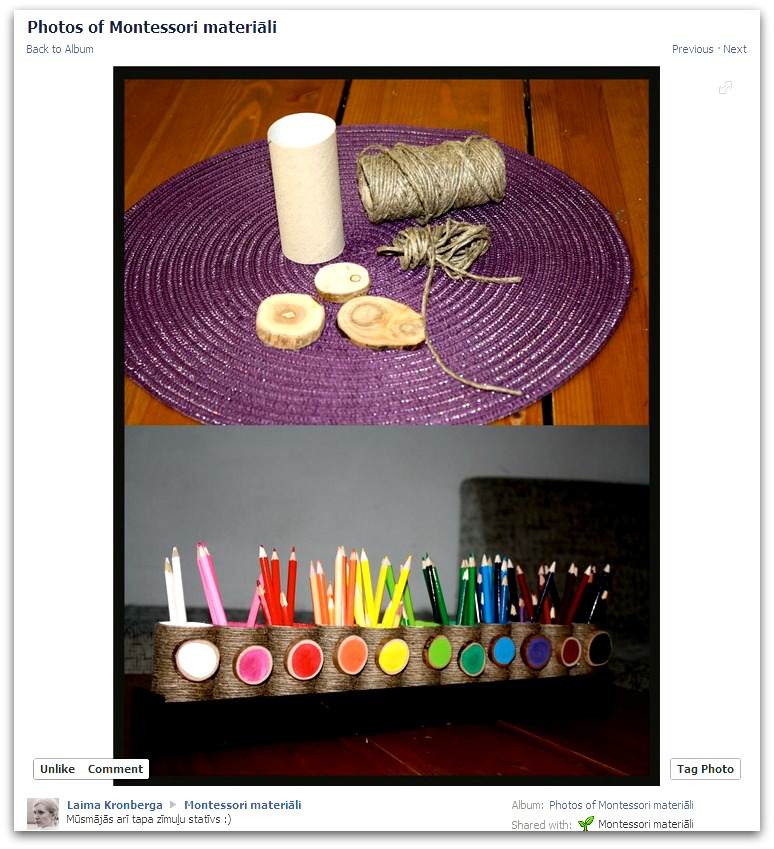Image resolution: width=774 pixels, height=849 pixels.
Task: Click the page title Photos of Montessori materiāli
Action: (152, 27)
